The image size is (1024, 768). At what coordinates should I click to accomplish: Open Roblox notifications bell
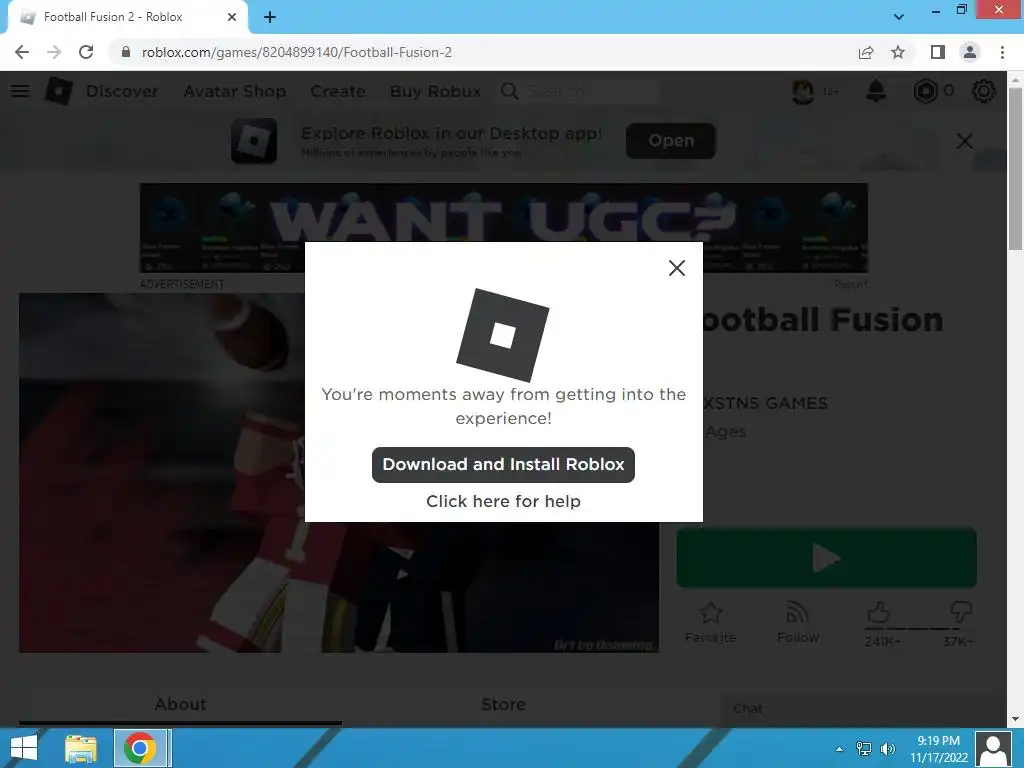[876, 91]
